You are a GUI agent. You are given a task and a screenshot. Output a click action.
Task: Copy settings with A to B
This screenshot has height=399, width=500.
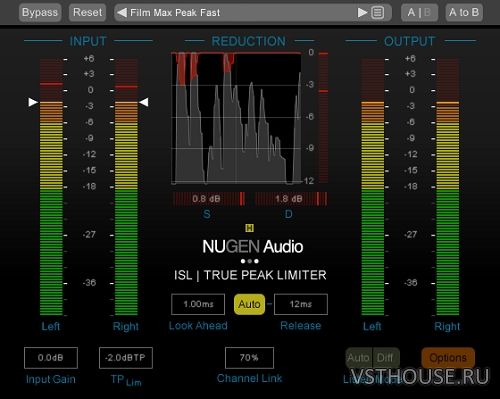click(x=464, y=13)
